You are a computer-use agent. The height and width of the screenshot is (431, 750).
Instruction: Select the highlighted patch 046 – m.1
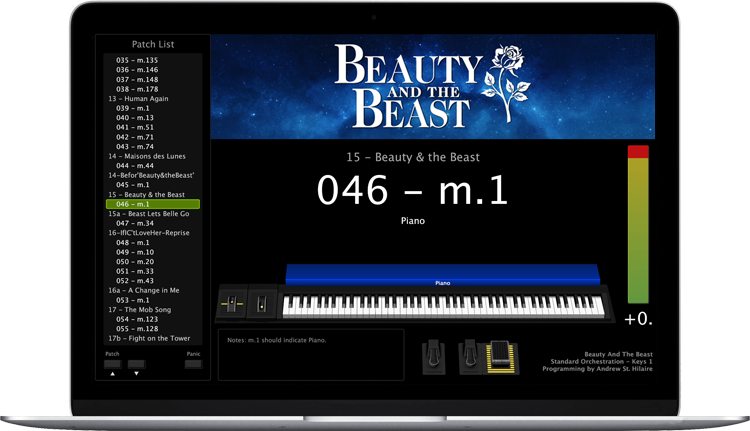[x=153, y=204]
